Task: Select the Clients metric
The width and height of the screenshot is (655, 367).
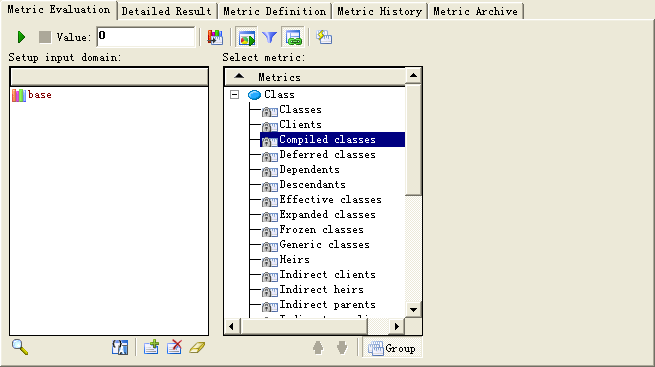Action: click(300, 125)
